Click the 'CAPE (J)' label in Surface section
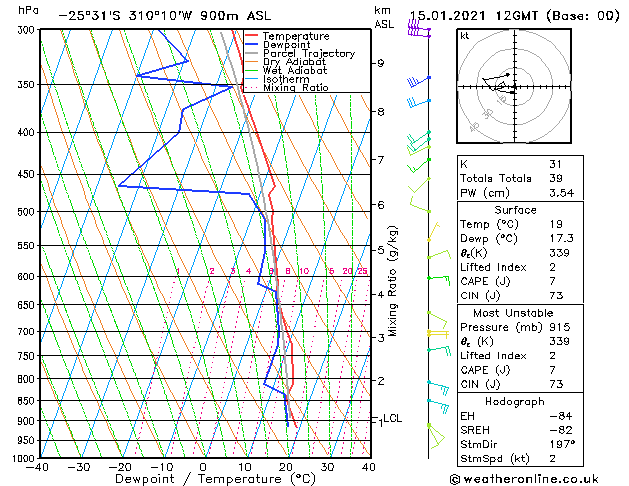 [485, 281]
